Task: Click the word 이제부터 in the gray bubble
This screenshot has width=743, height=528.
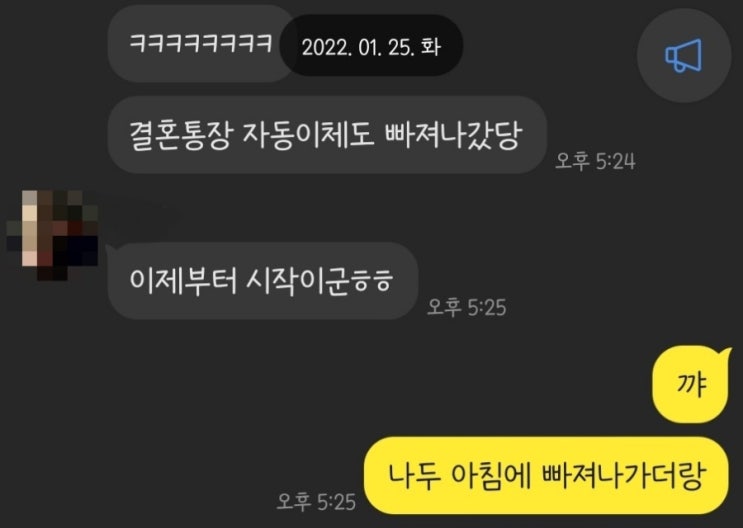Action: point(183,281)
